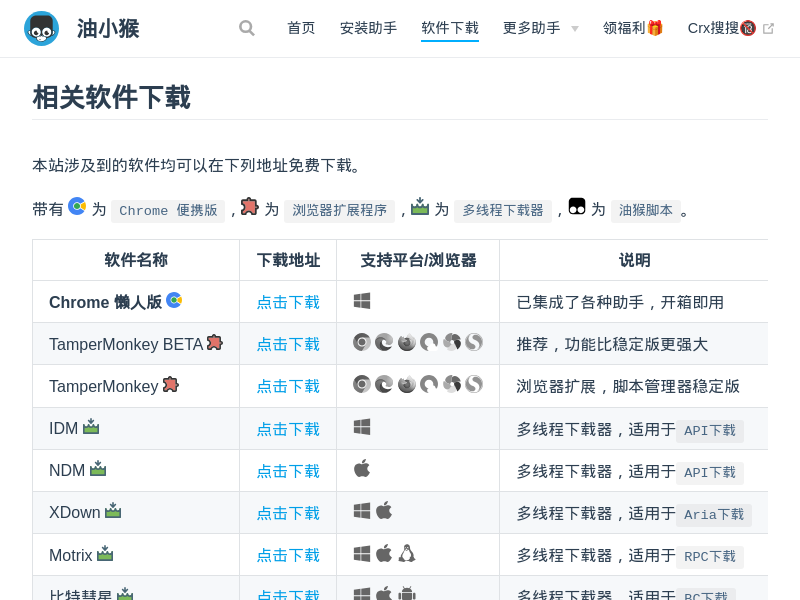Click the Chrome icon beside Chrome 懒人版
Screen dimensions: 800x600
(174, 300)
